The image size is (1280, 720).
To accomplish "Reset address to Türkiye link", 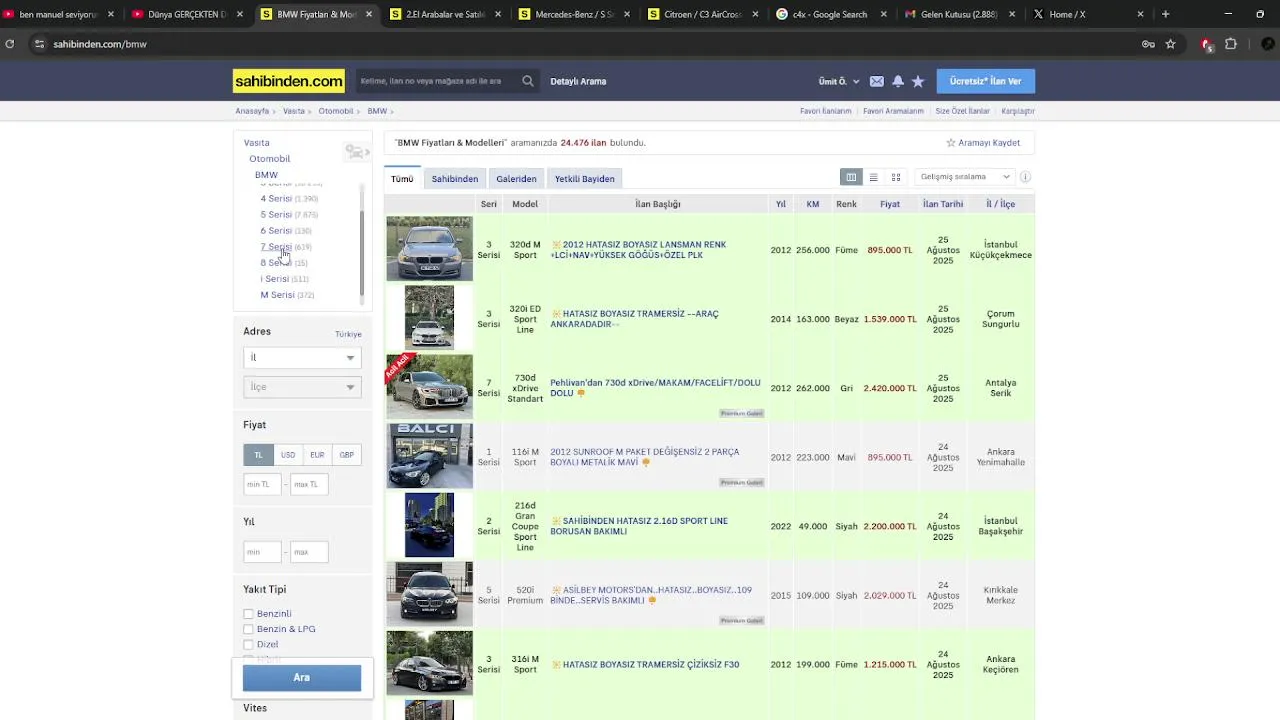I will pyautogui.click(x=348, y=334).
